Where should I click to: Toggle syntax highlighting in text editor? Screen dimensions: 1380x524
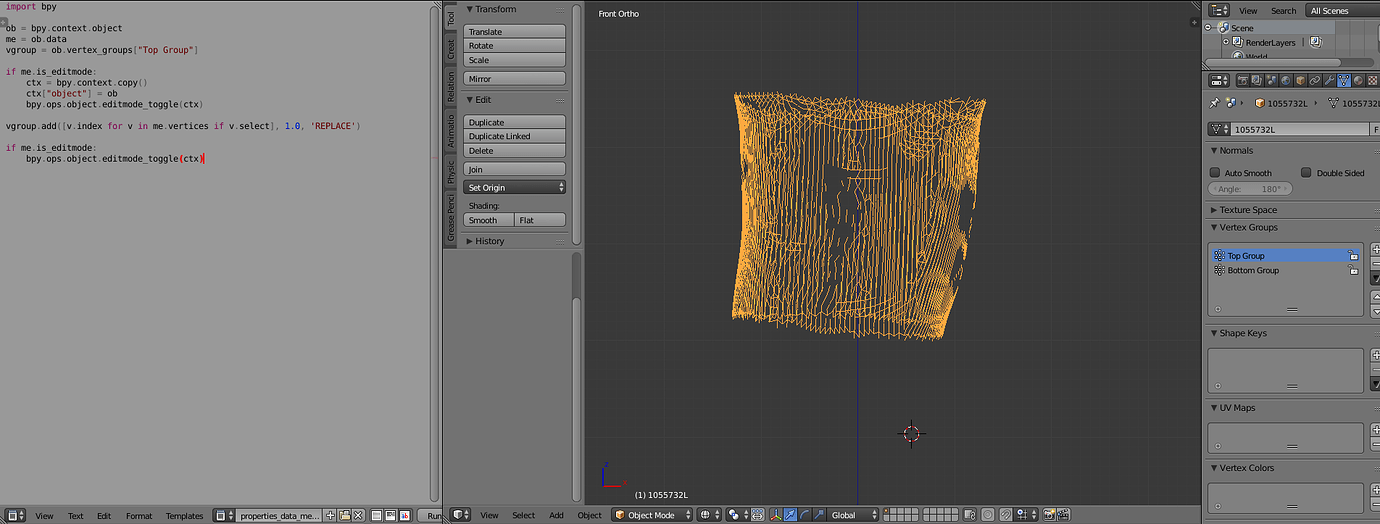(405, 516)
